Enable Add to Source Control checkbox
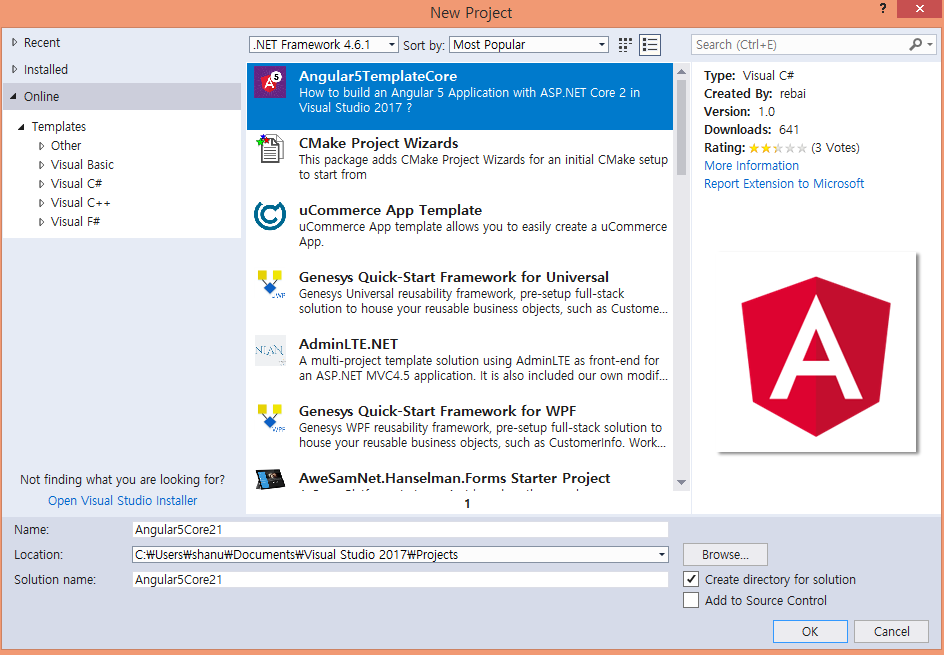This screenshot has width=944, height=655. click(691, 600)
